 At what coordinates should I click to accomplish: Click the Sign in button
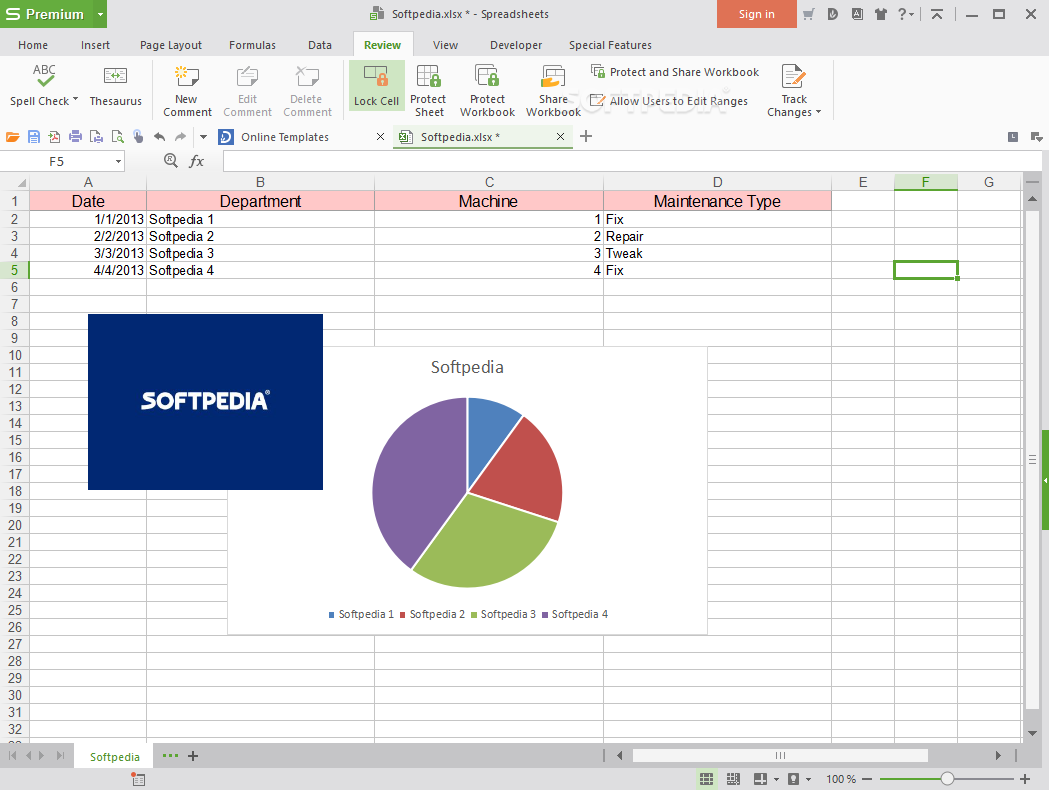757,14
